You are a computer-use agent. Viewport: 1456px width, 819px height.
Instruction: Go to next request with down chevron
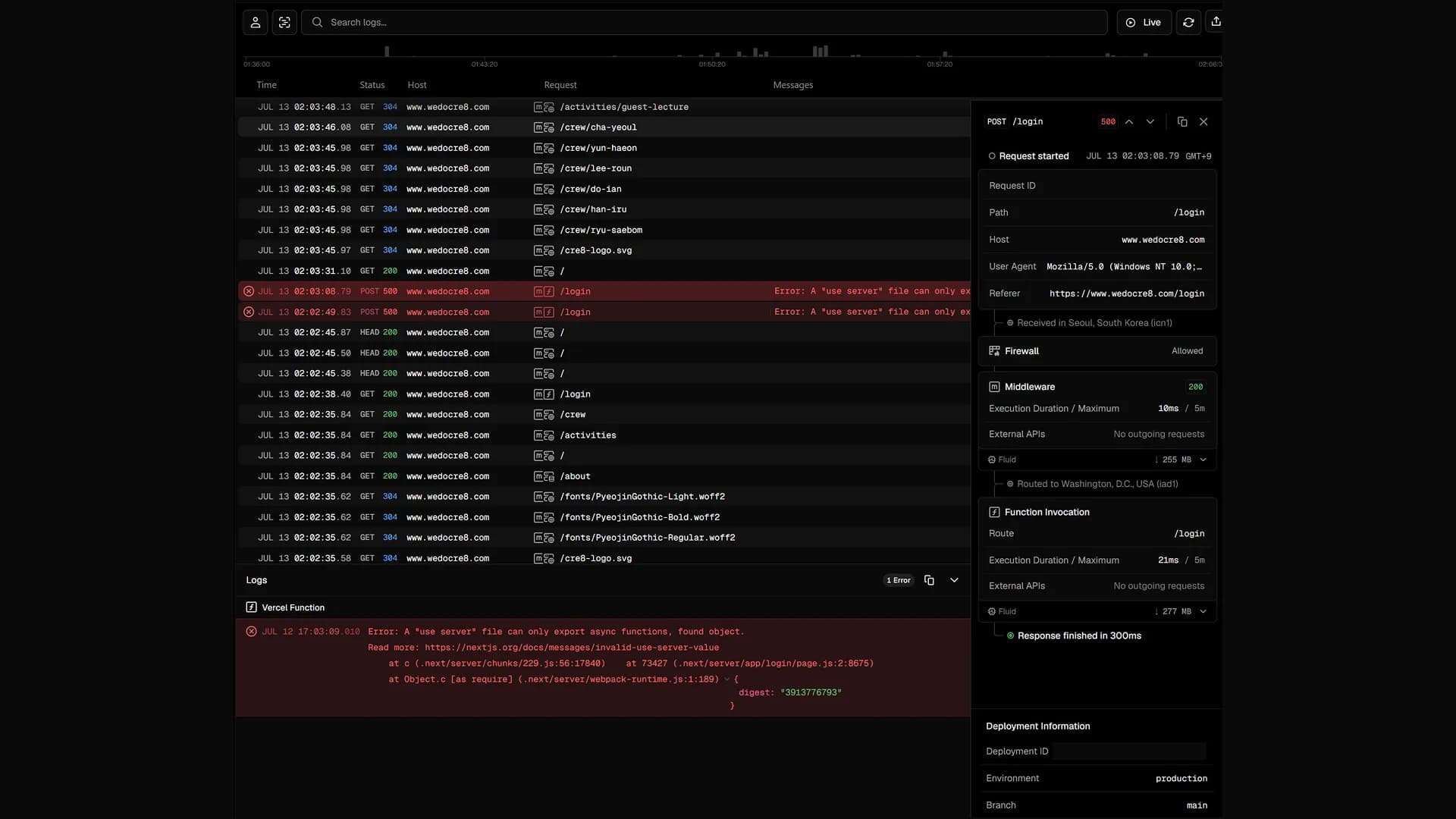point(1150,121)
